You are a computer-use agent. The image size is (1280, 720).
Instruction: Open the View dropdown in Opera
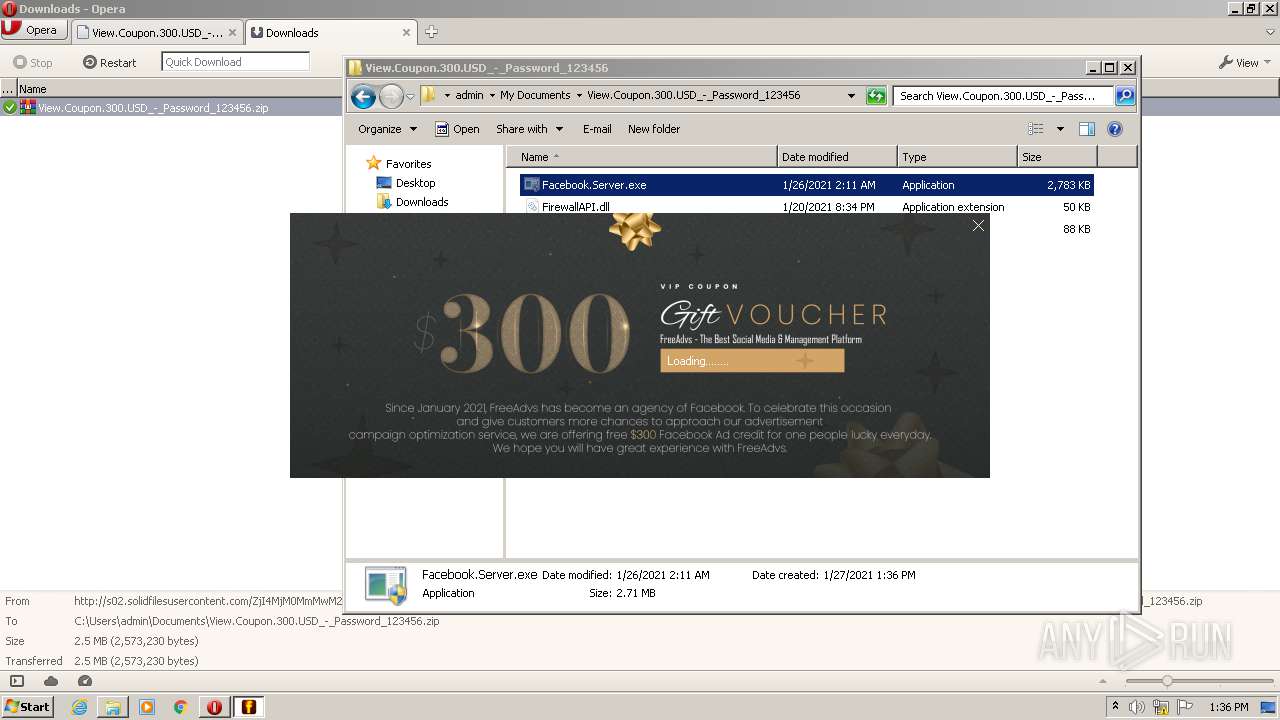[1244, 62]
